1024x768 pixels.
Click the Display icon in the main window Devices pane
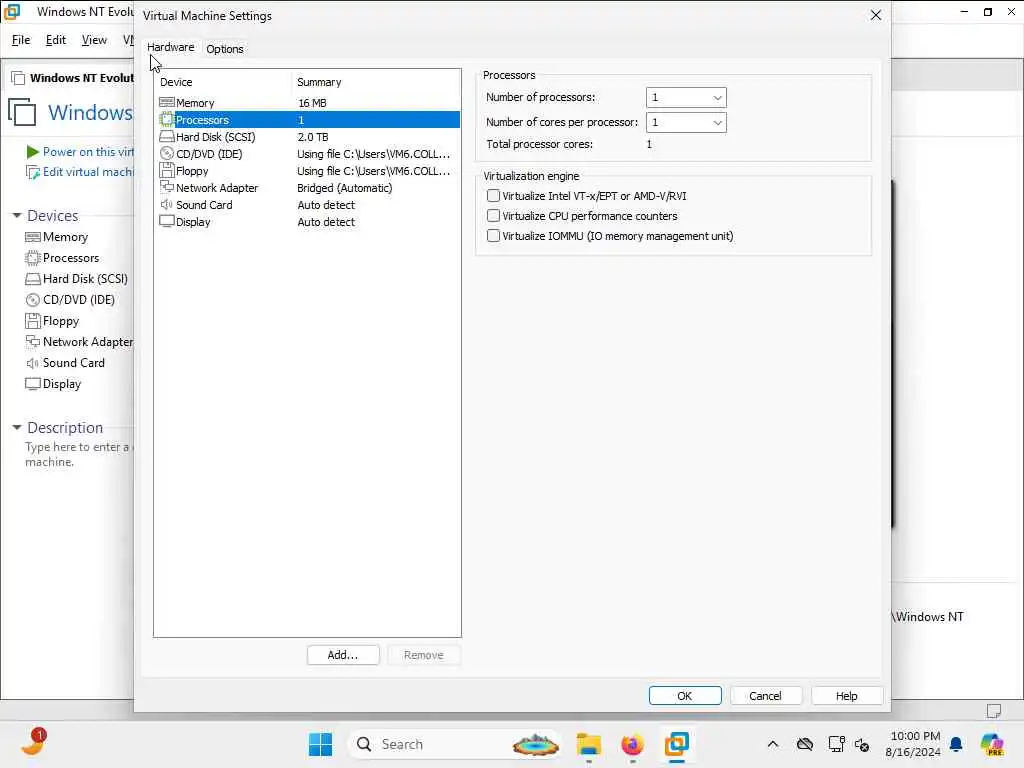click(33, 383)
